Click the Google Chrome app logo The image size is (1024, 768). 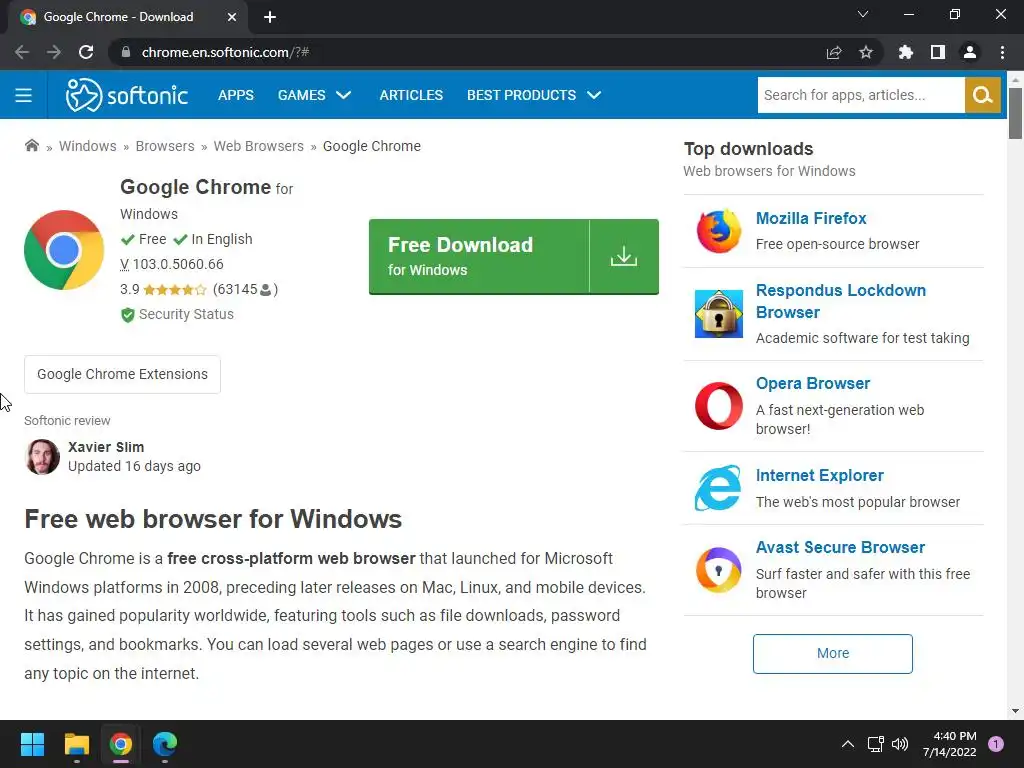coord(64,250)
